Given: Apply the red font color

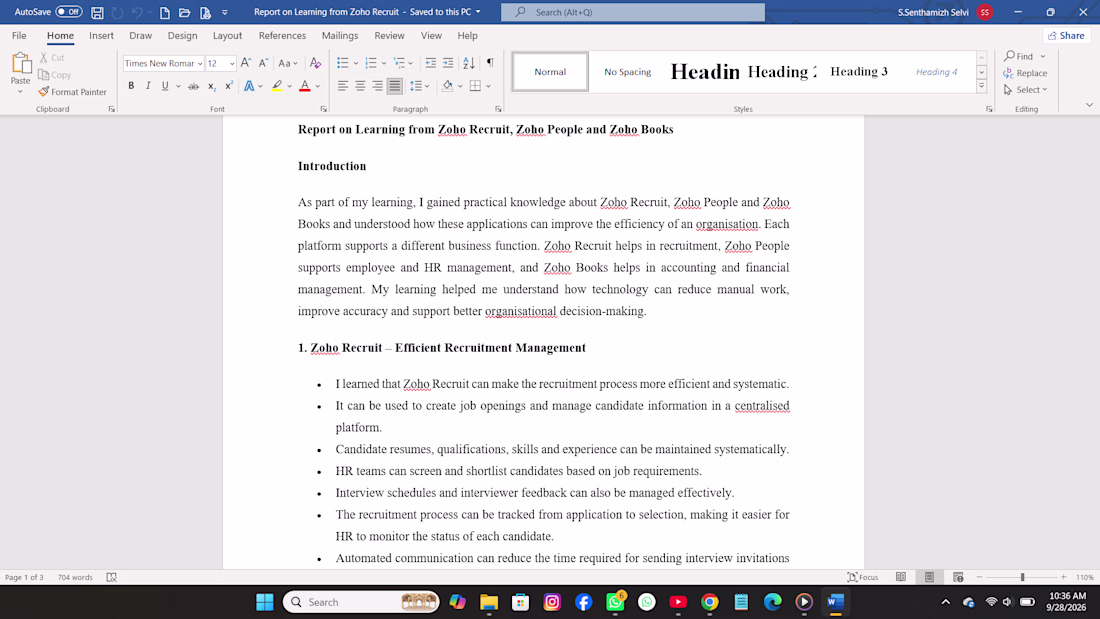Looking at the screenshot, I should [x=304, y=86].
